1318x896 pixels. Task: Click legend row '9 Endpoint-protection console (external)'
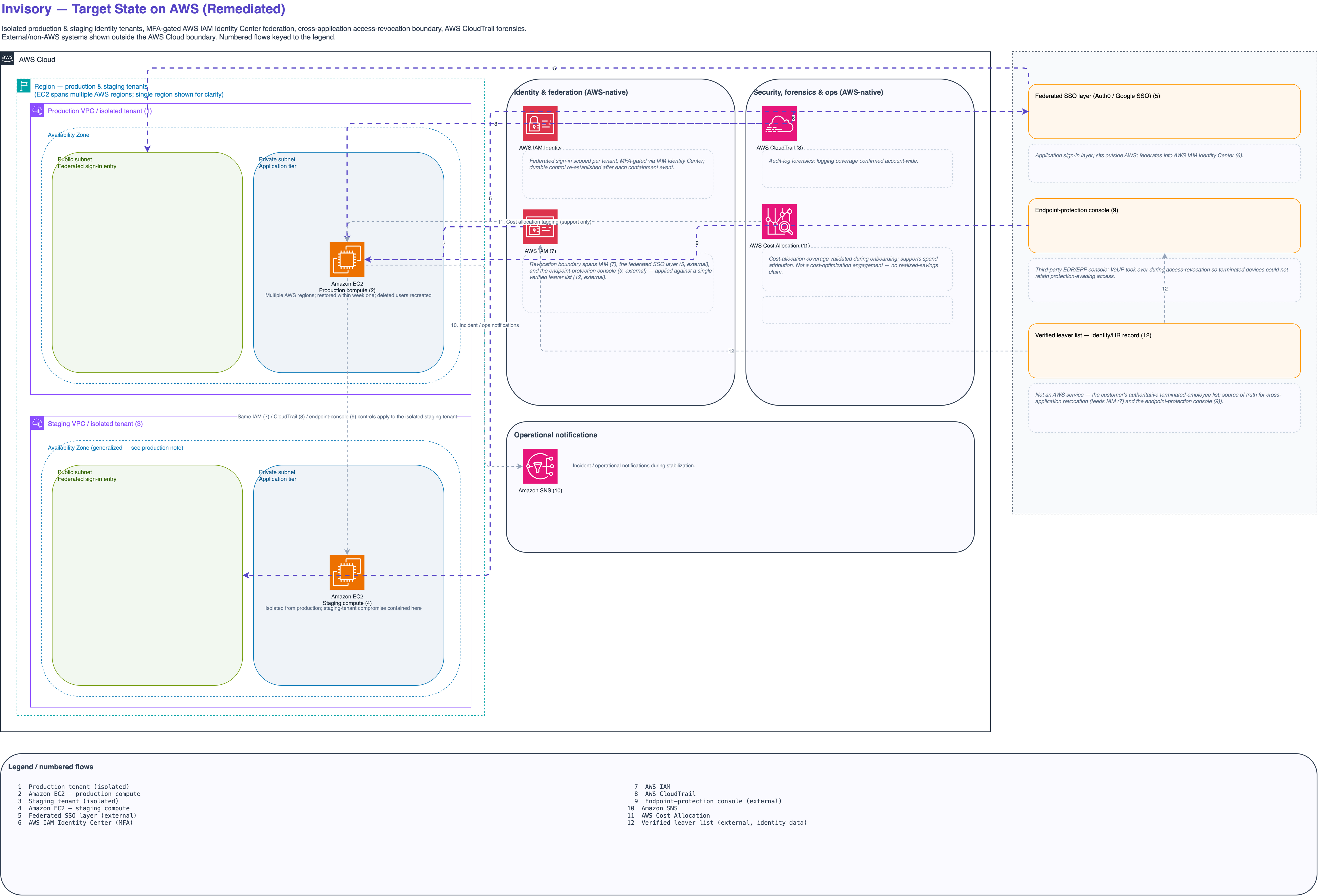click(x=708, y=801)
